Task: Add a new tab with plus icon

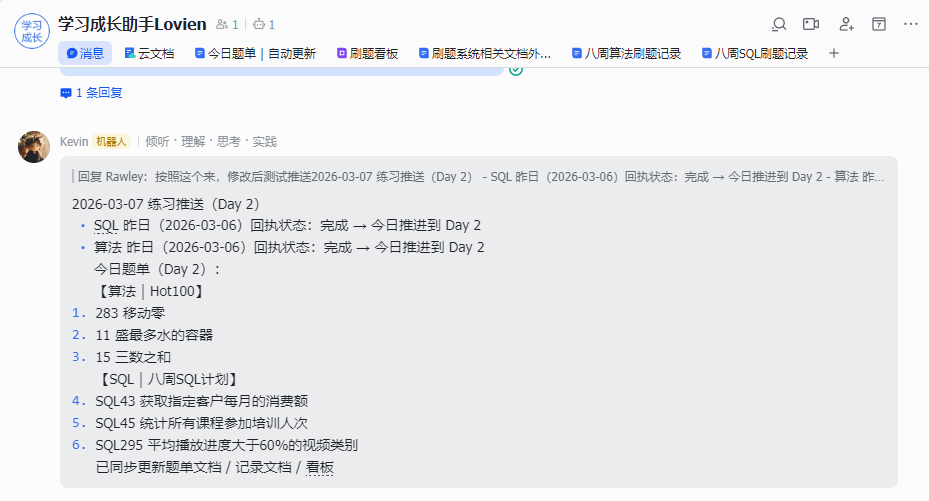Action: (x=834, y=54)
